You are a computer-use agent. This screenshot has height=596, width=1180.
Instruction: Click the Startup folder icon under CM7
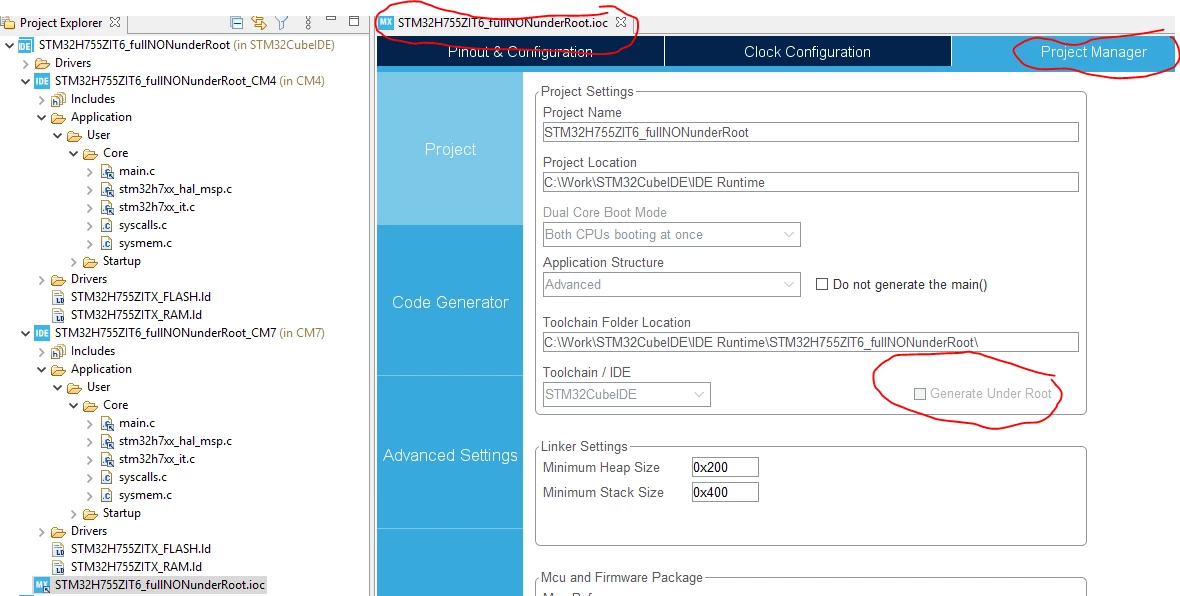pyautogui.click(x=90, y=513)
